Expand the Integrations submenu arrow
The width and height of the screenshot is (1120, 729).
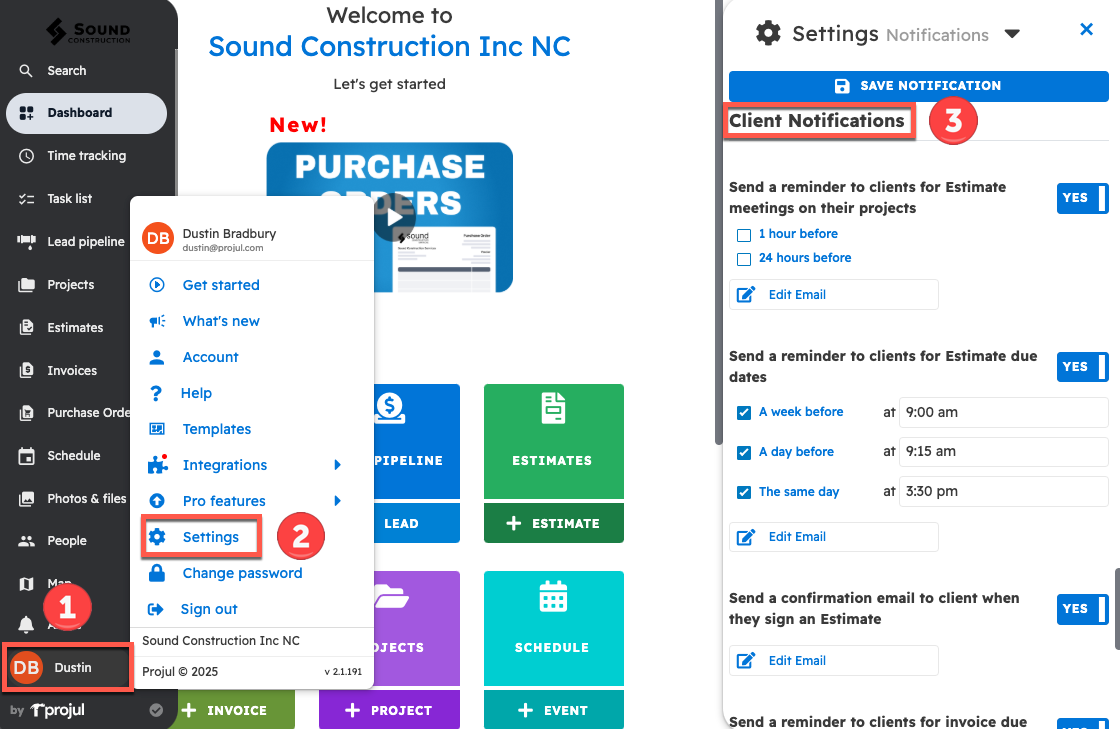click(338, 465)
